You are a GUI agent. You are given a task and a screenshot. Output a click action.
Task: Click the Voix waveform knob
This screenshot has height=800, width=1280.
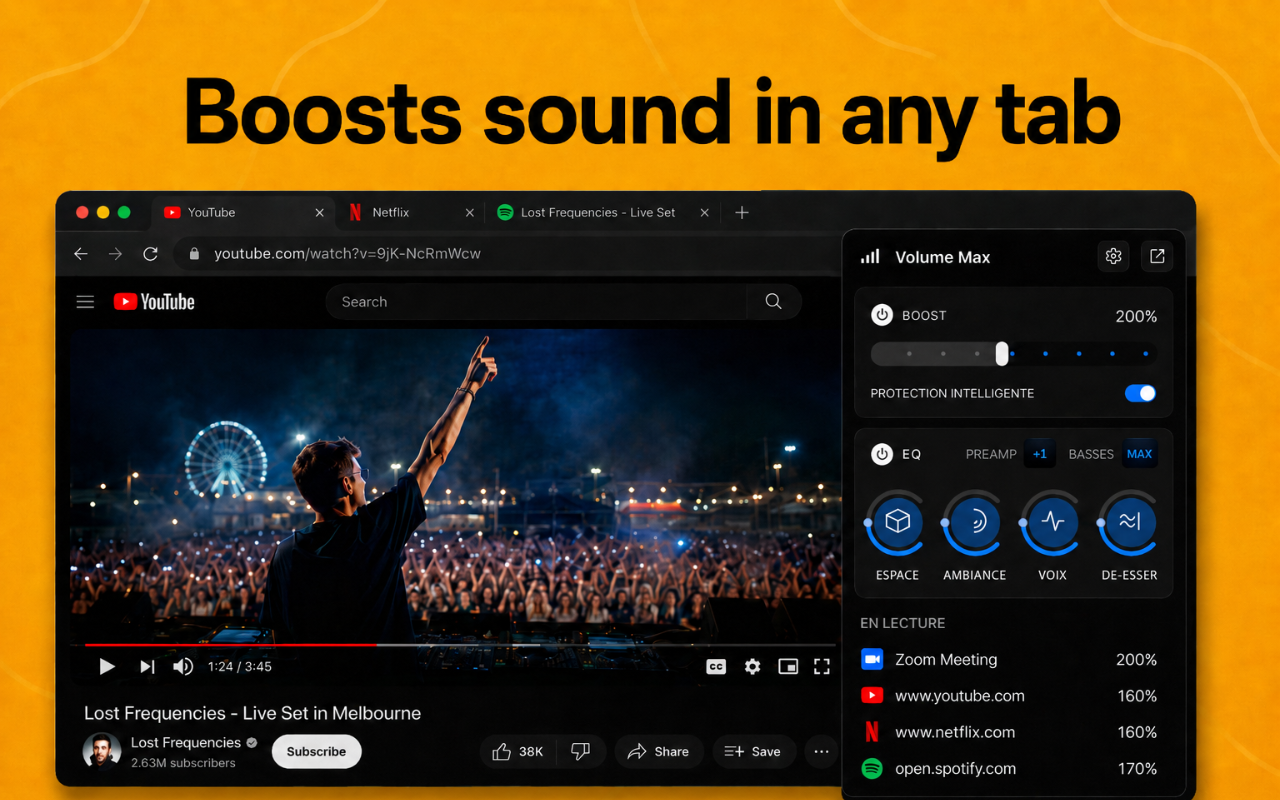tap(1052, 522)
